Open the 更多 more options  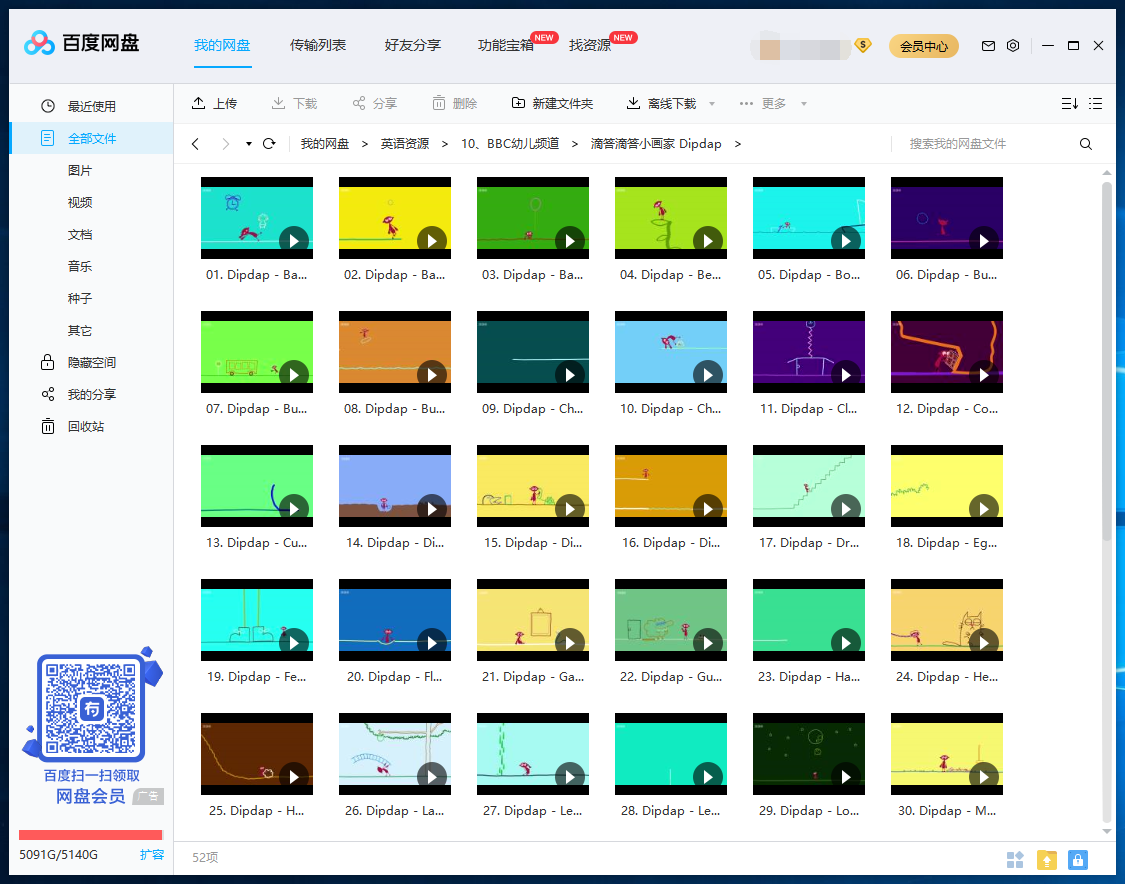point(763,103)
